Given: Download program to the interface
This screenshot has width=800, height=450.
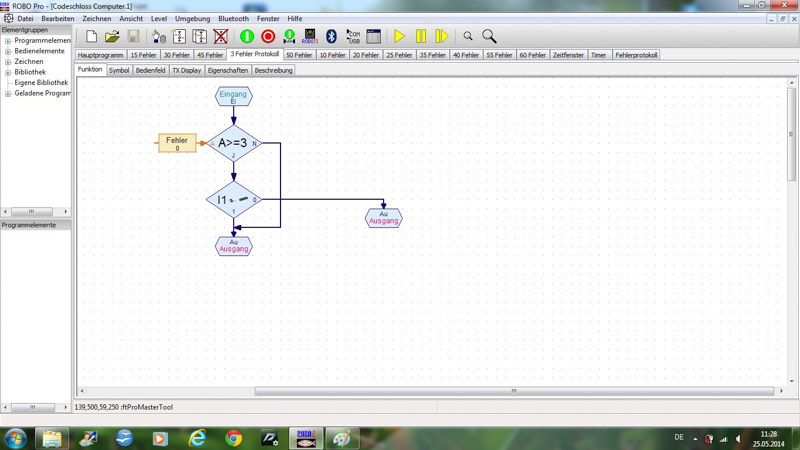Looking at the screenshot, I should coord(289,36).
